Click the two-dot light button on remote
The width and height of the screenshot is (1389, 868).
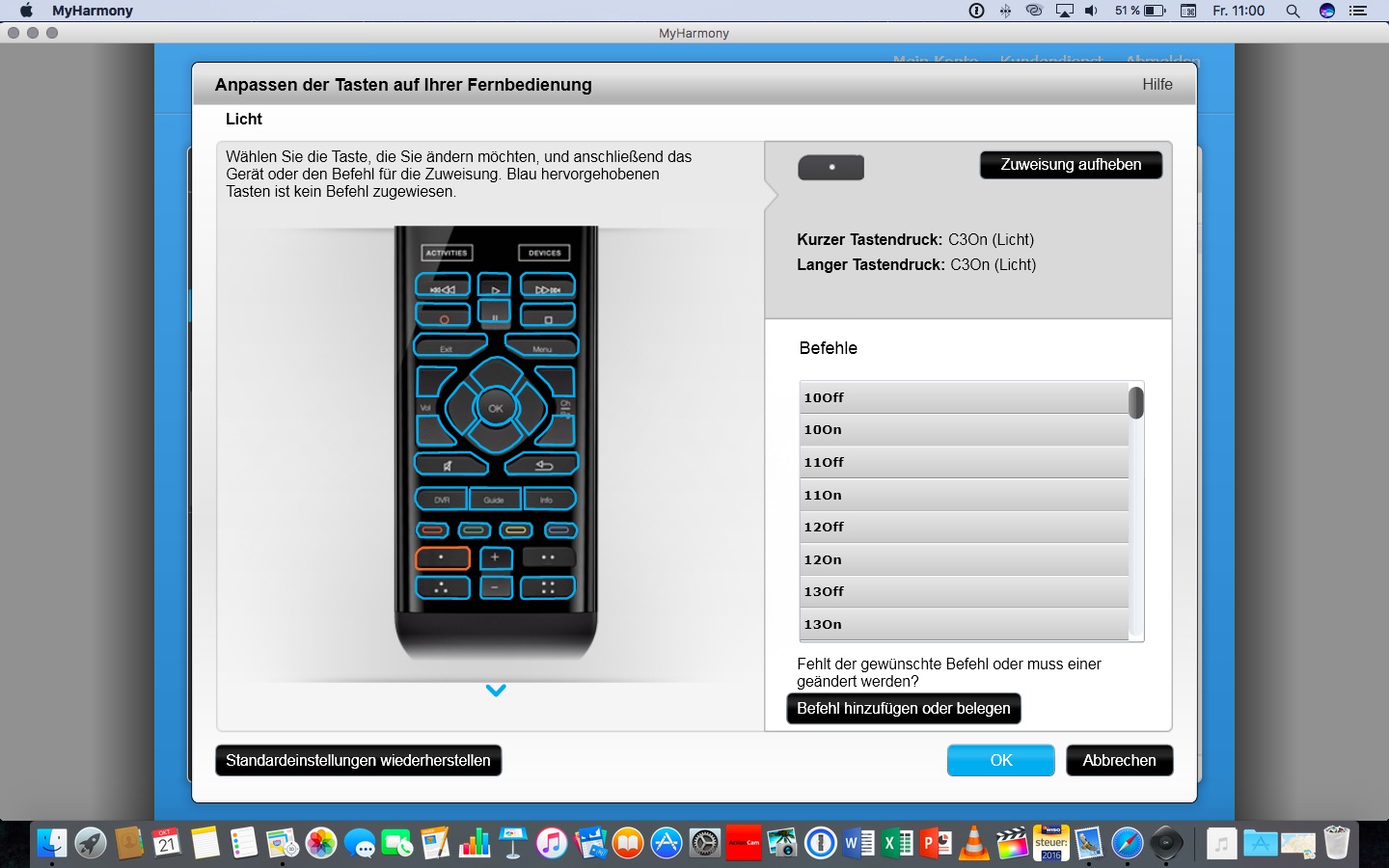(x=548, y=557)
